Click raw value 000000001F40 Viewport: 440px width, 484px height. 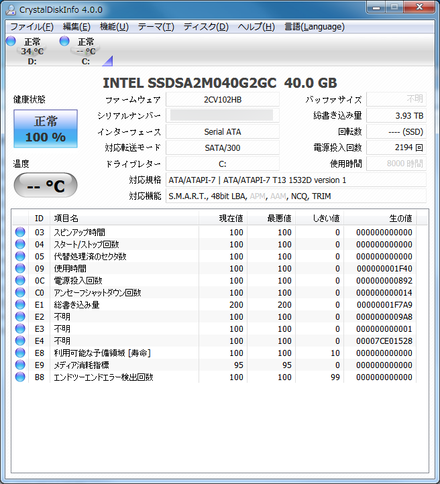tap(384, 268)
